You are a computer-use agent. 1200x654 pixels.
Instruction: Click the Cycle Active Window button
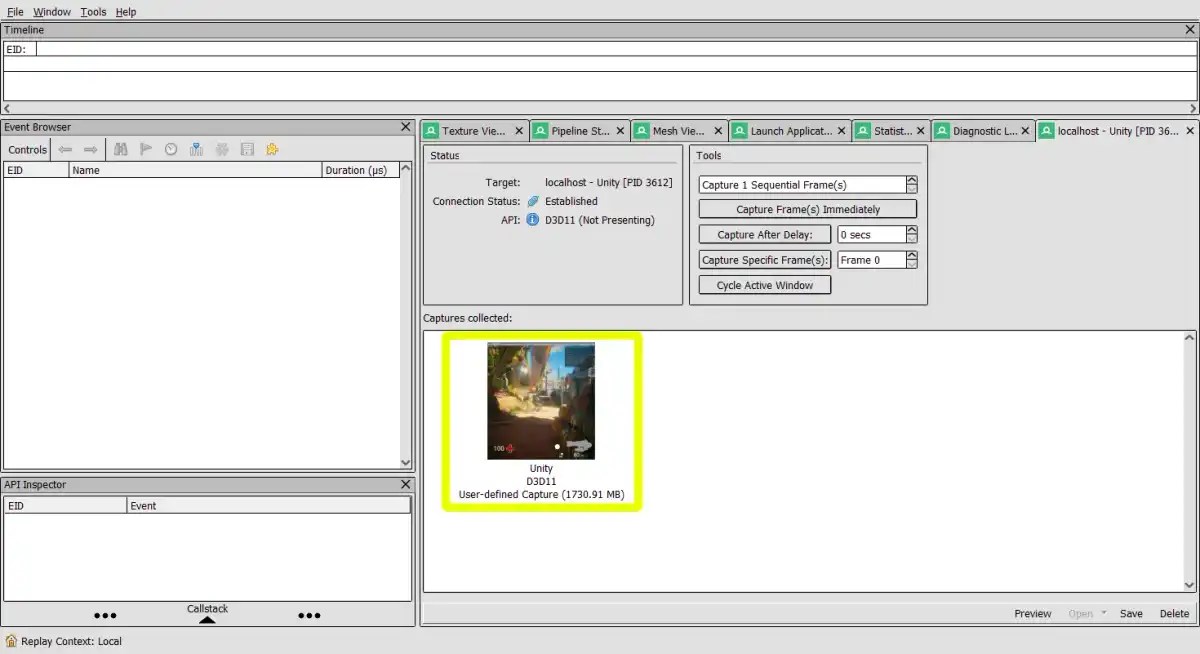(x=764, y=284)
